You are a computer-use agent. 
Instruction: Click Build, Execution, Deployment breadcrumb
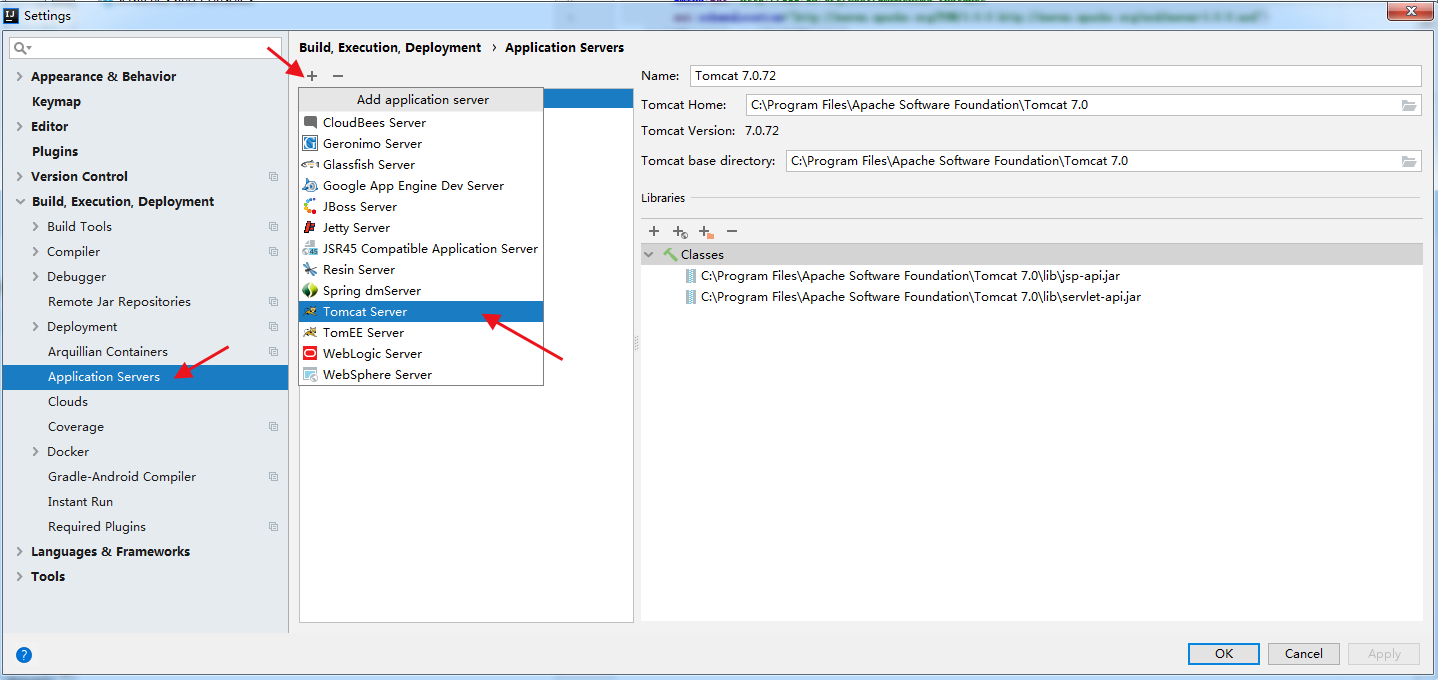[390, 47]
